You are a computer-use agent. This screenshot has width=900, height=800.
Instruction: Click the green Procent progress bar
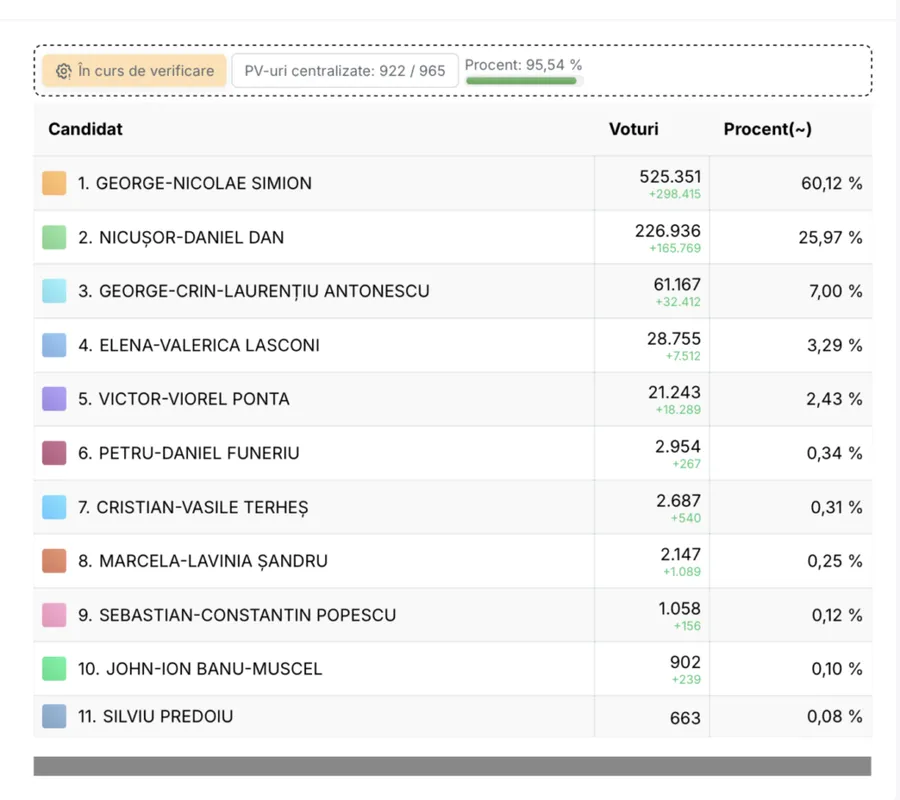[x=521, y=81]
